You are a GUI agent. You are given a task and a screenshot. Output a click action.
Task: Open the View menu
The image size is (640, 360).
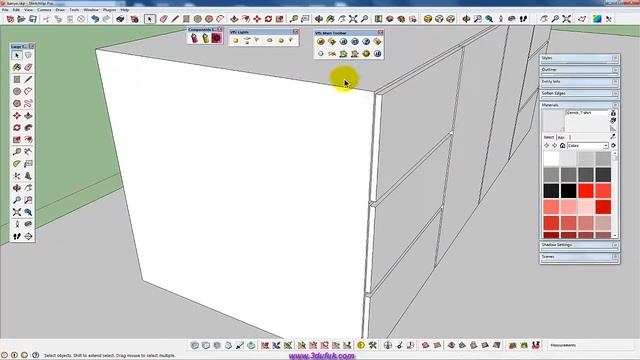tap(28, 9)
